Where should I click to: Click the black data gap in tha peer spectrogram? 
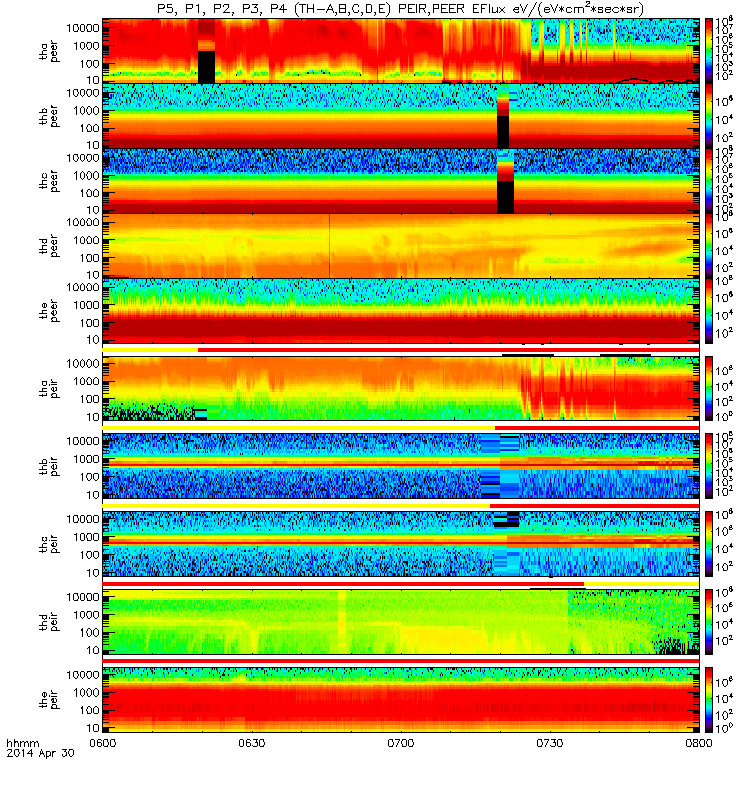coord(206,67)
